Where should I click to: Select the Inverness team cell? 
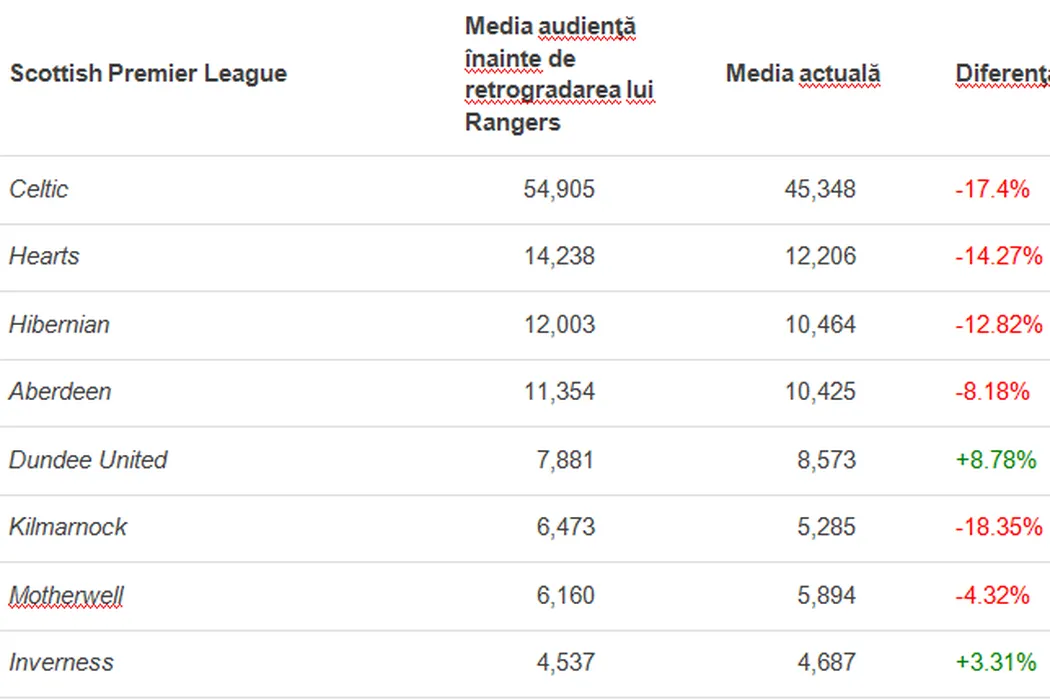[61, 662]
